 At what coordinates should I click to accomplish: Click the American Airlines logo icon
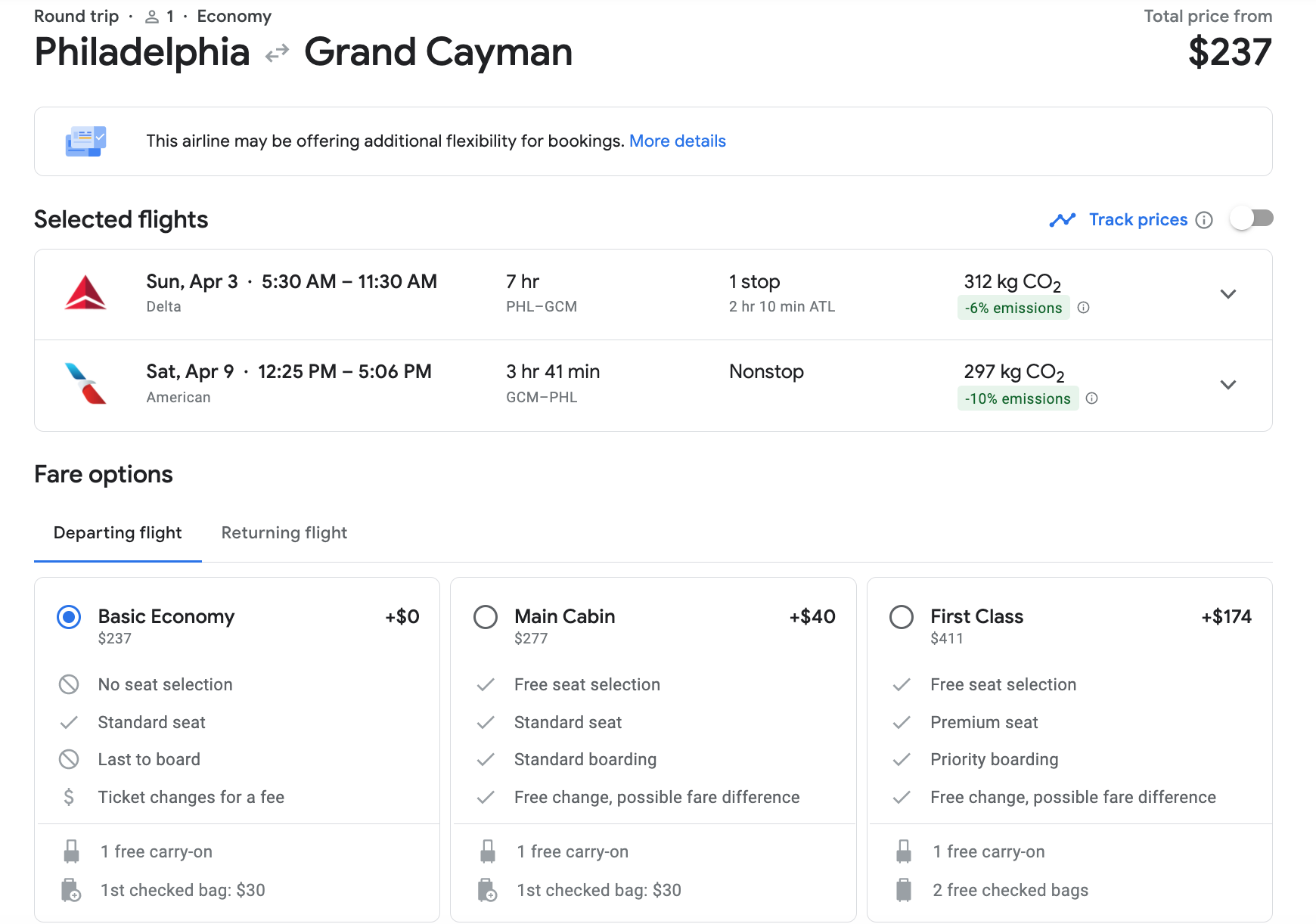[x=85, y=384]
